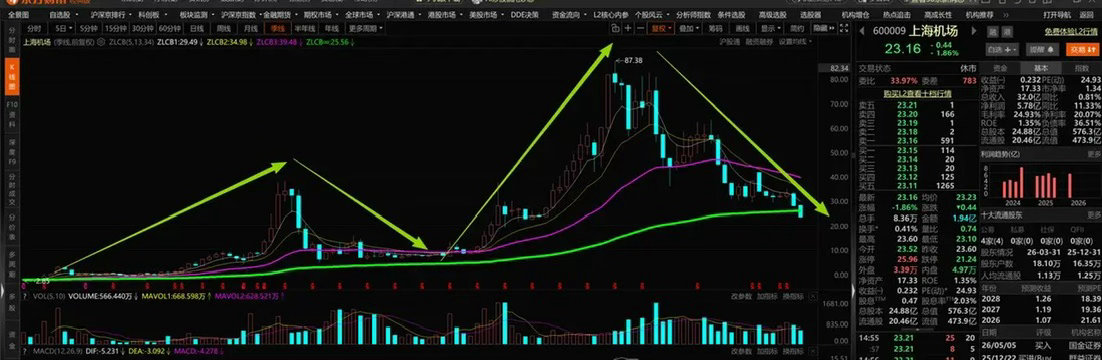This screenshot has width=1102, height=360.
Task: Switch to 日线 period
Action: point(197,28)
